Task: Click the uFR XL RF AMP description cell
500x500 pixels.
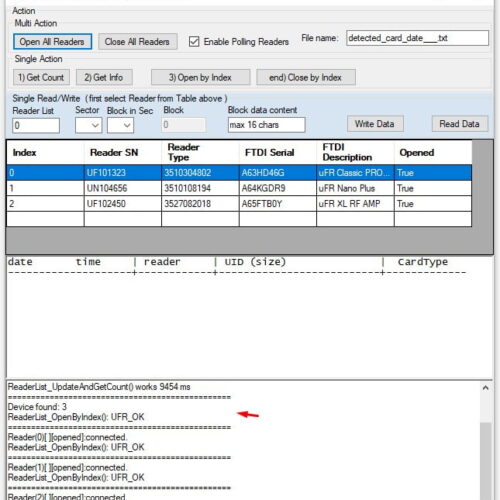Action: click(x=355, y=204)
